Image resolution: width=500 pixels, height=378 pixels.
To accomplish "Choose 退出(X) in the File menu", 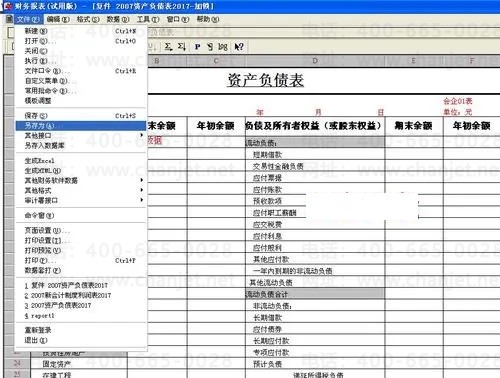I will 81,340.
